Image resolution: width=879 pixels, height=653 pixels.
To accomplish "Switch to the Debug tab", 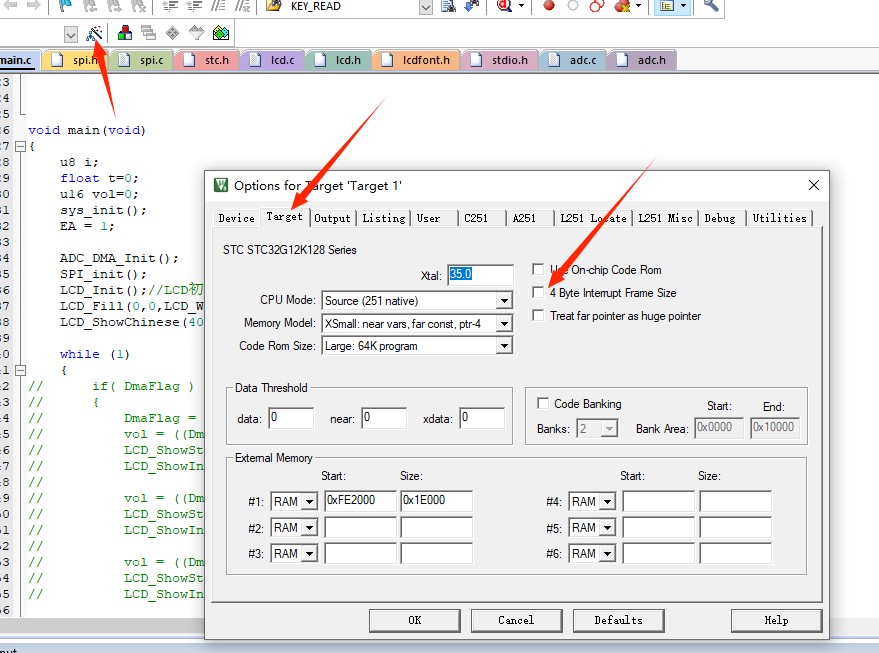I will [720, 218].
